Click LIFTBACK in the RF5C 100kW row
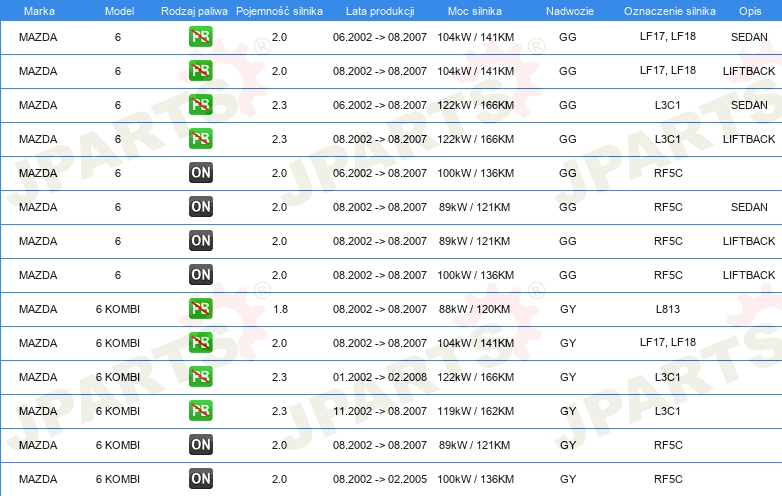This screenshot has width=782, height=496. (749, 275)
